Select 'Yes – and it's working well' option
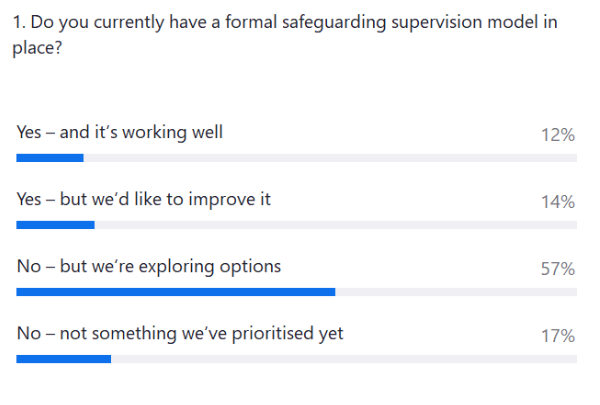 (x=119, y=132)
